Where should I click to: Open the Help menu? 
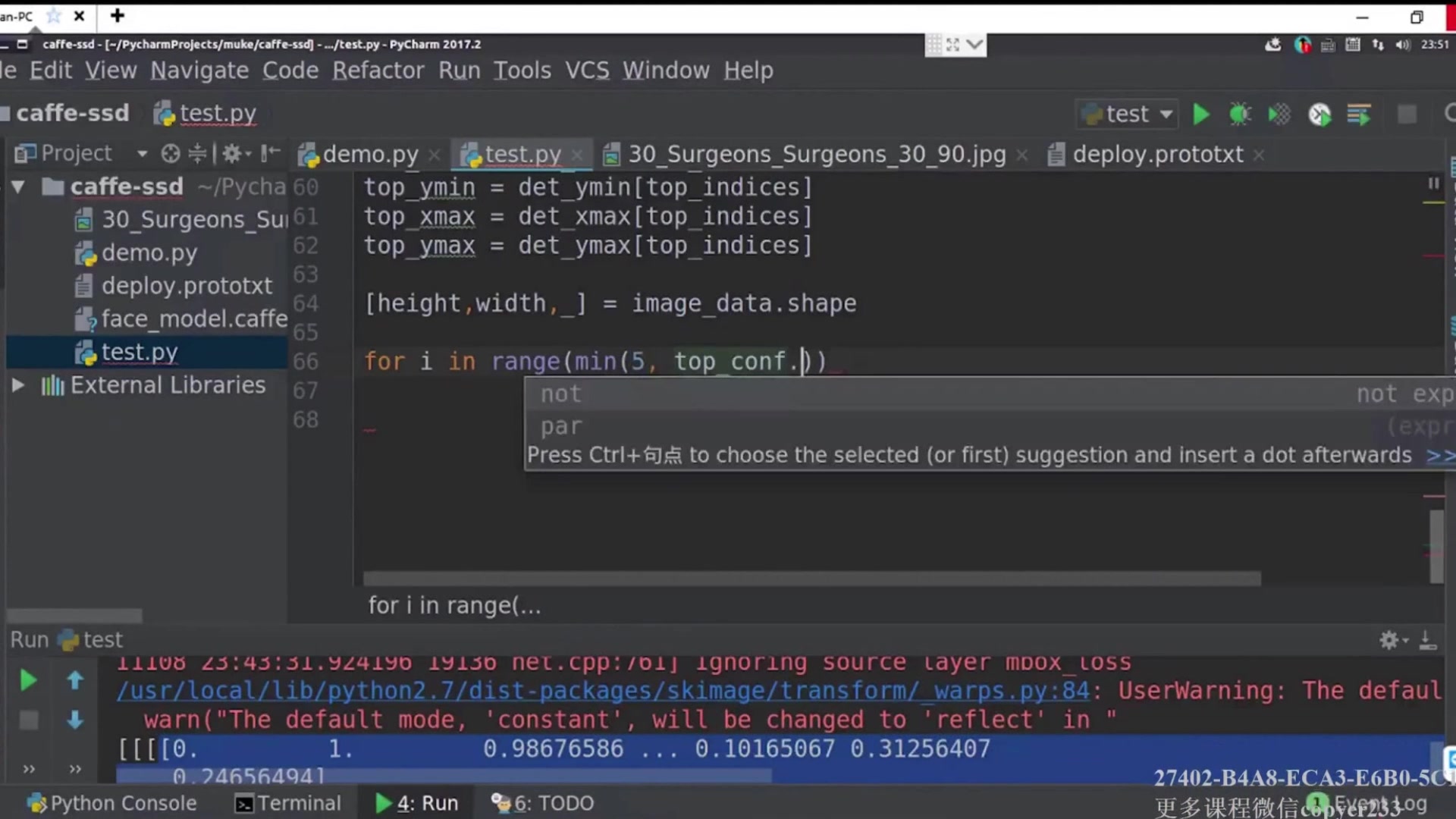coord(748,71)
